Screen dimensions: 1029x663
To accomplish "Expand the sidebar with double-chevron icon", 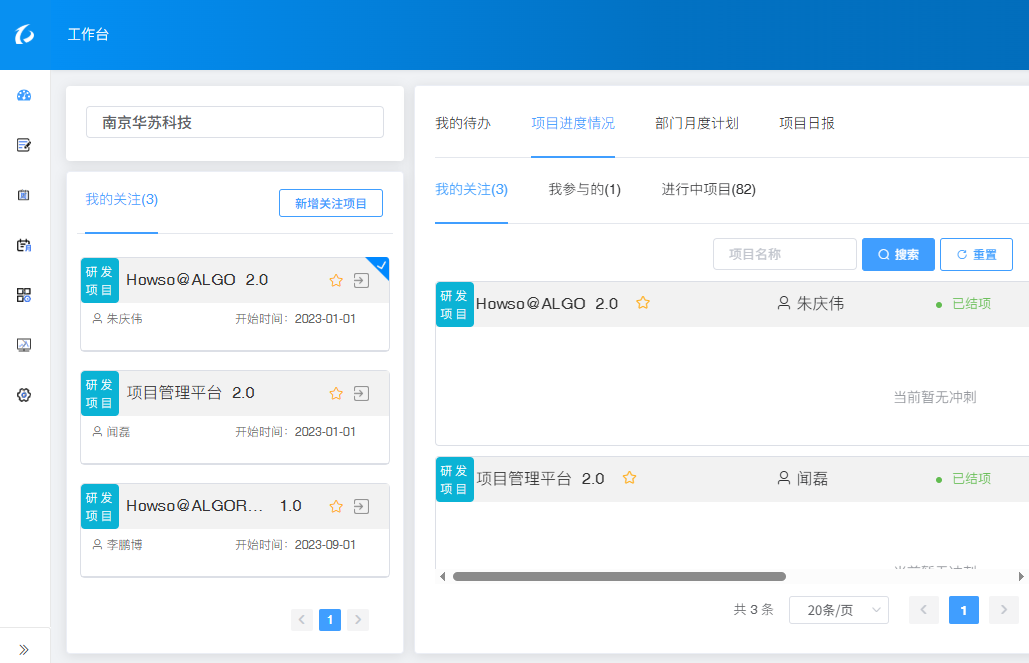I will tap(24, 649).
